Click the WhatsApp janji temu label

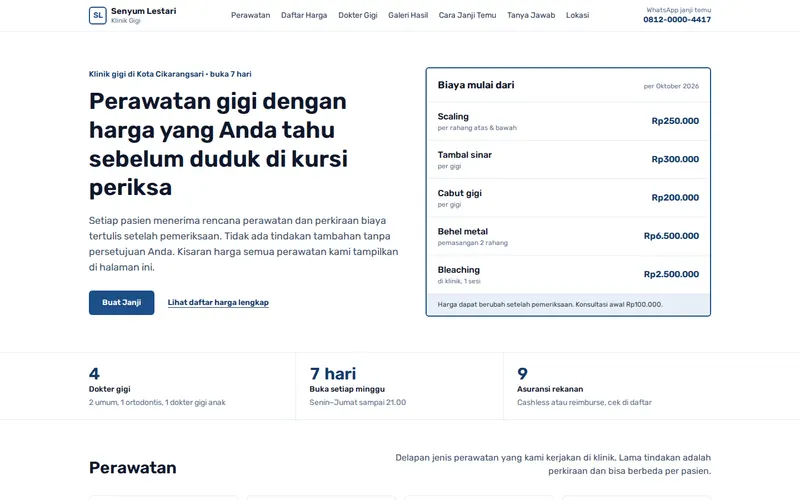coord(679,10)
